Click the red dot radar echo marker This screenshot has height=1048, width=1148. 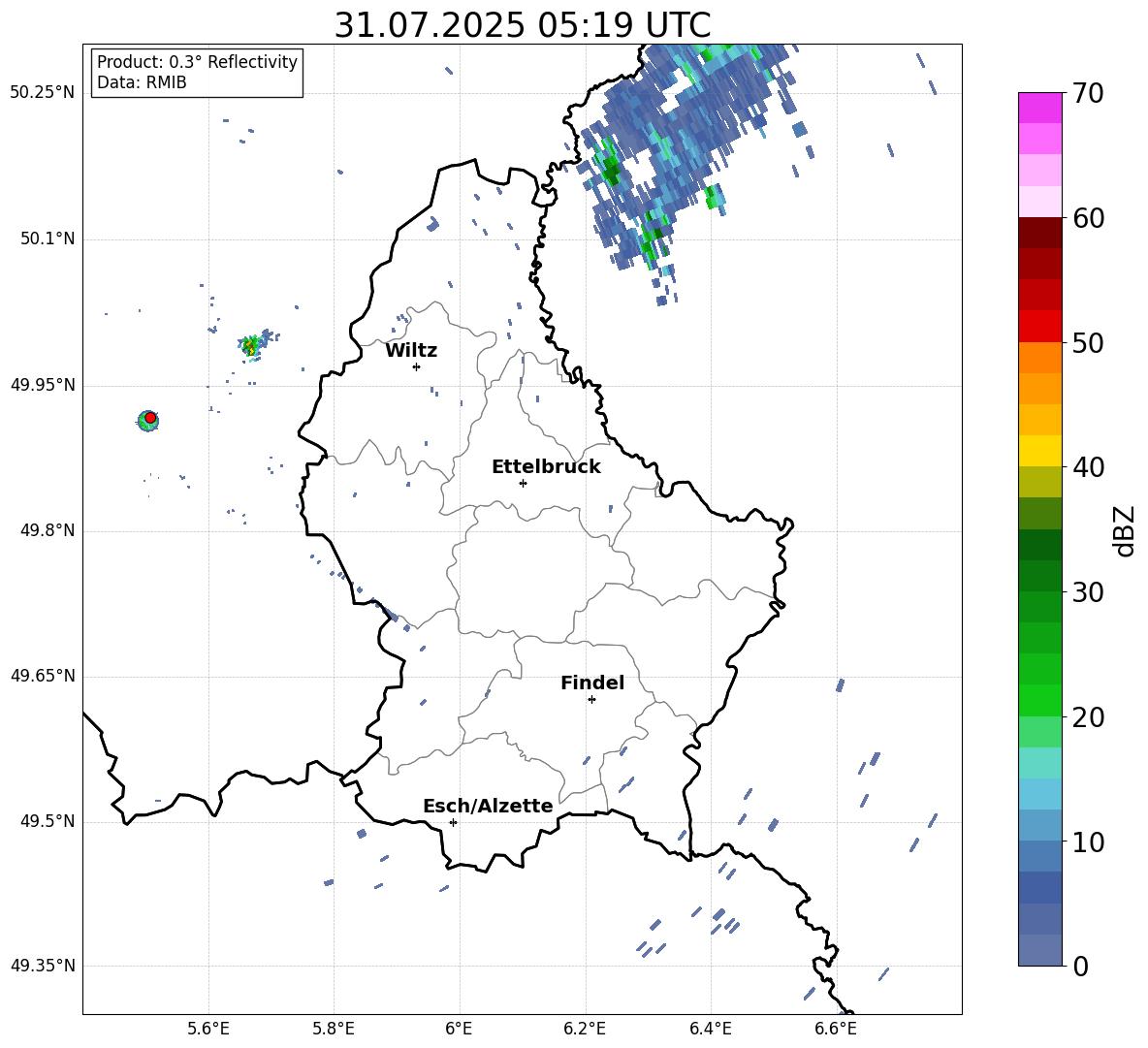coord(150,417)
